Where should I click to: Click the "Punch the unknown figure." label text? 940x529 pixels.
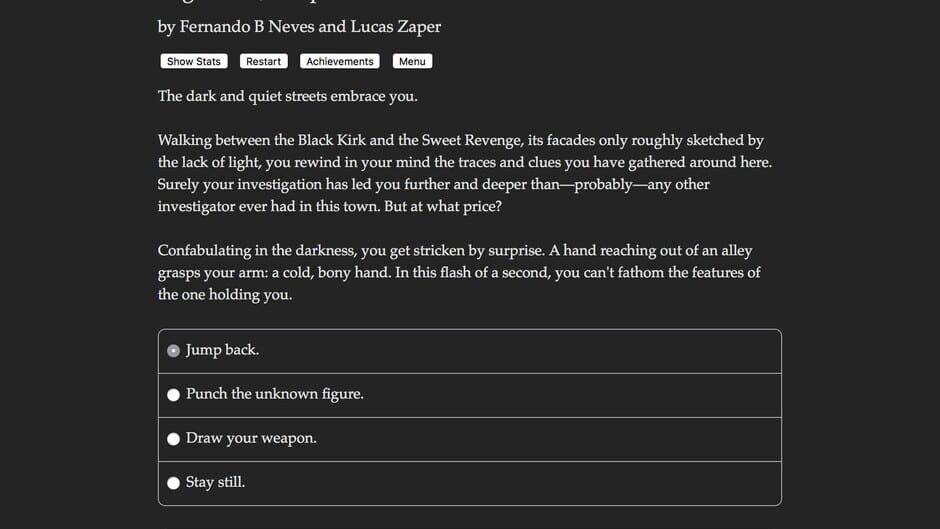275,394
